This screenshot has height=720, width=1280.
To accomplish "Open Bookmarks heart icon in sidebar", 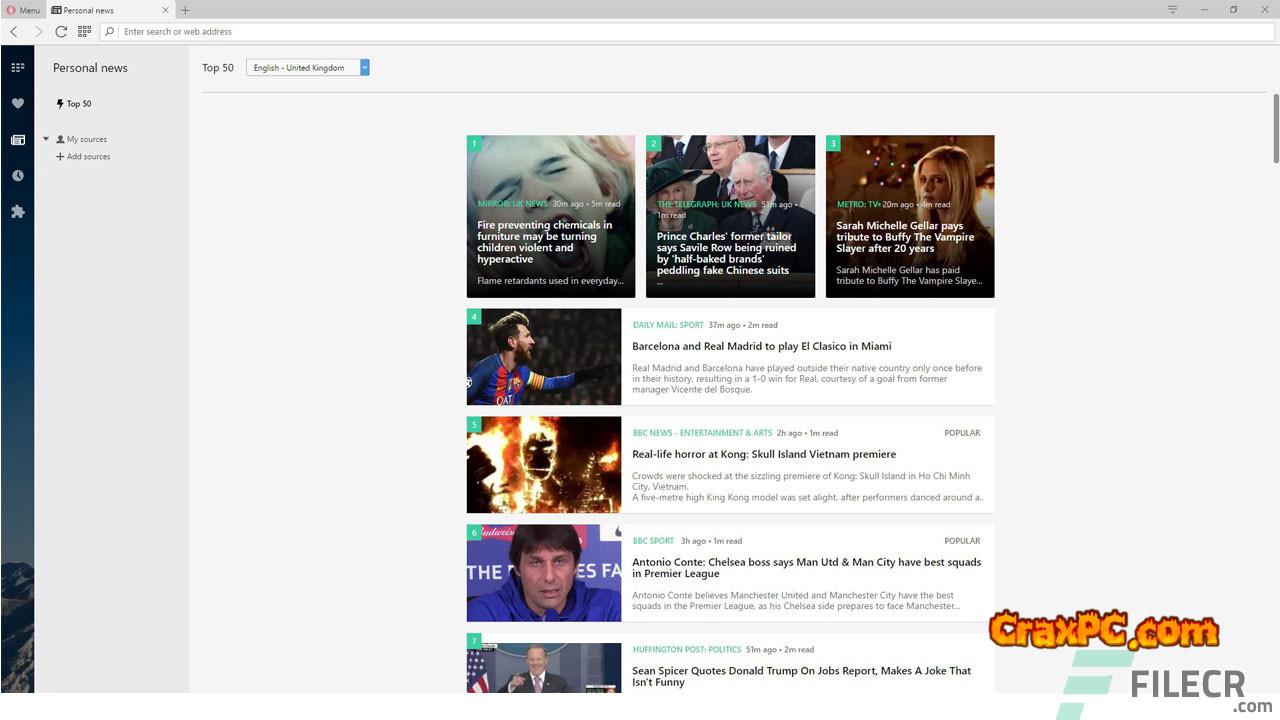I will point(17,104).
